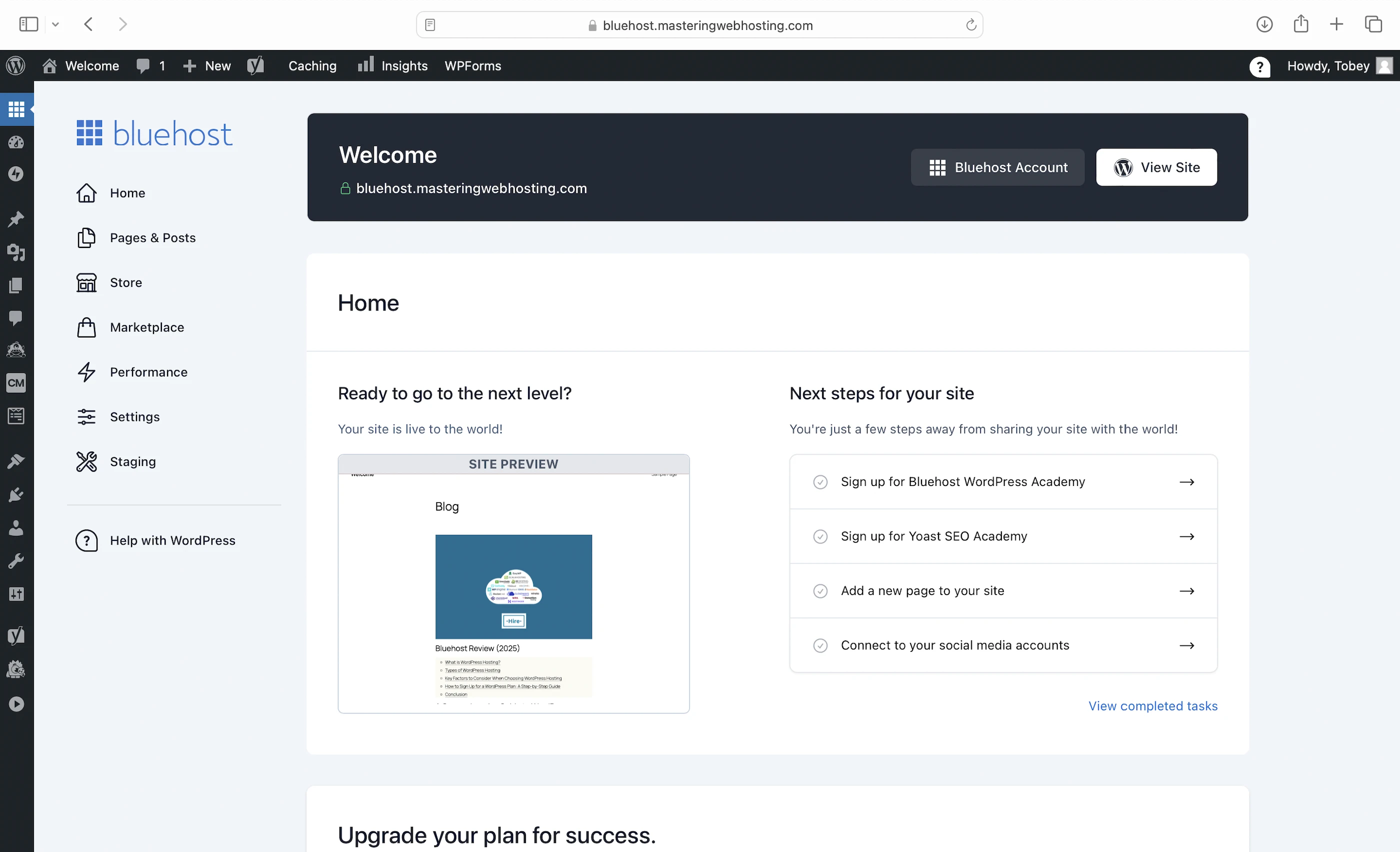Open the Staging menu item
Viewport: 1400px width, 852px height.
coord(132,461)
